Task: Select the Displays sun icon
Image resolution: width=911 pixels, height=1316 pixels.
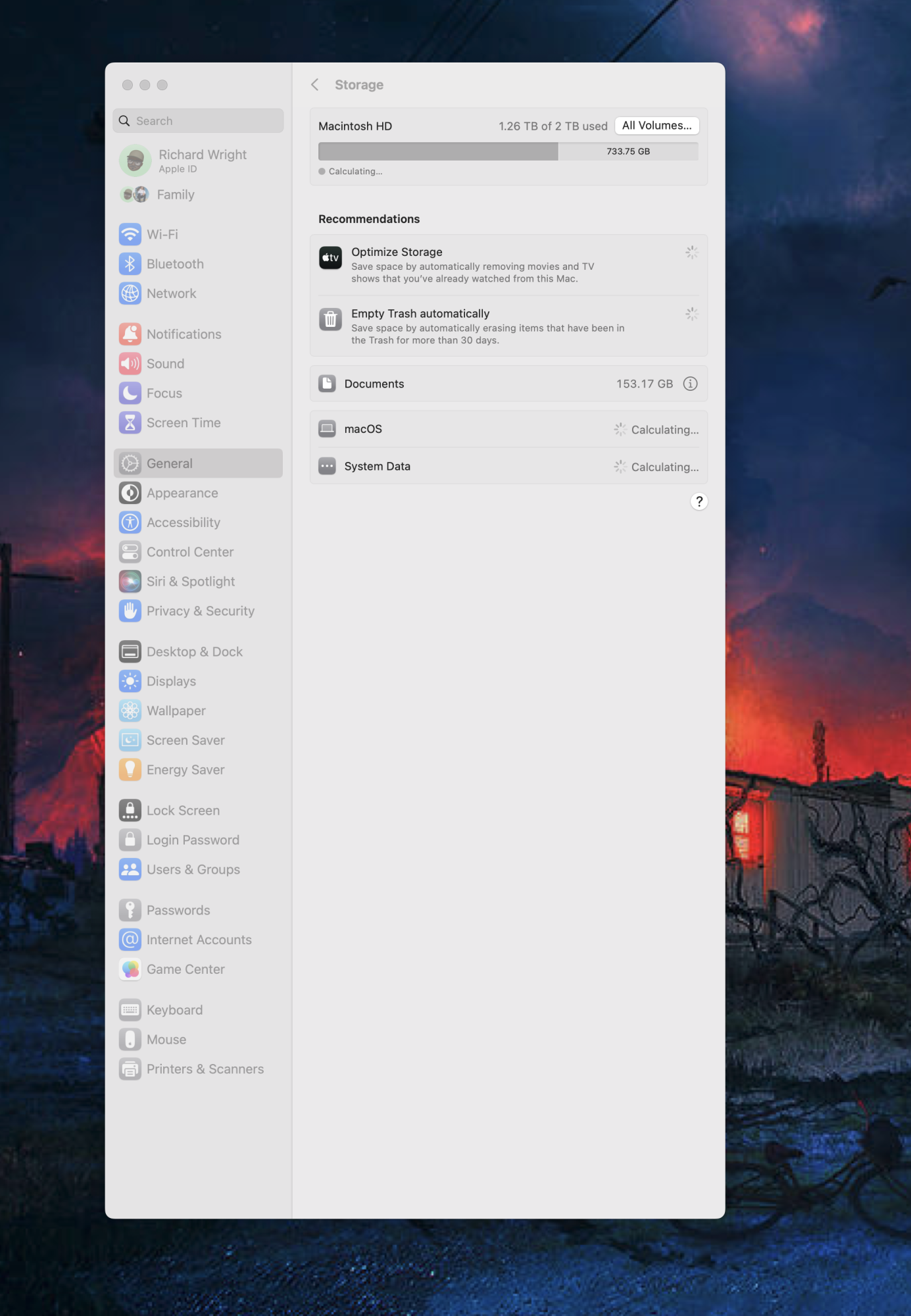Action: [130, 681]
